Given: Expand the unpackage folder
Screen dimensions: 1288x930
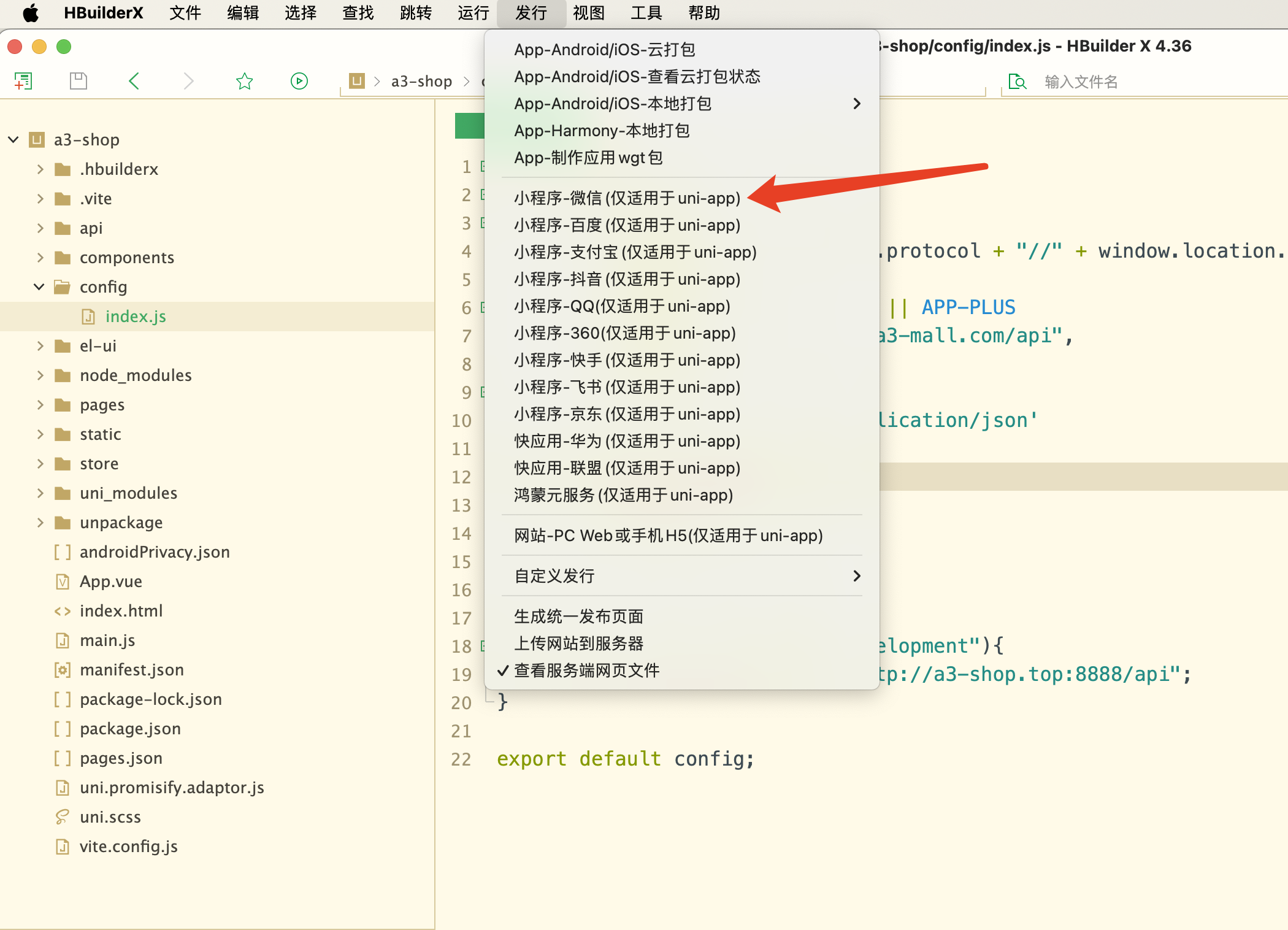Looking at the screenshot, I should (40, 523).
